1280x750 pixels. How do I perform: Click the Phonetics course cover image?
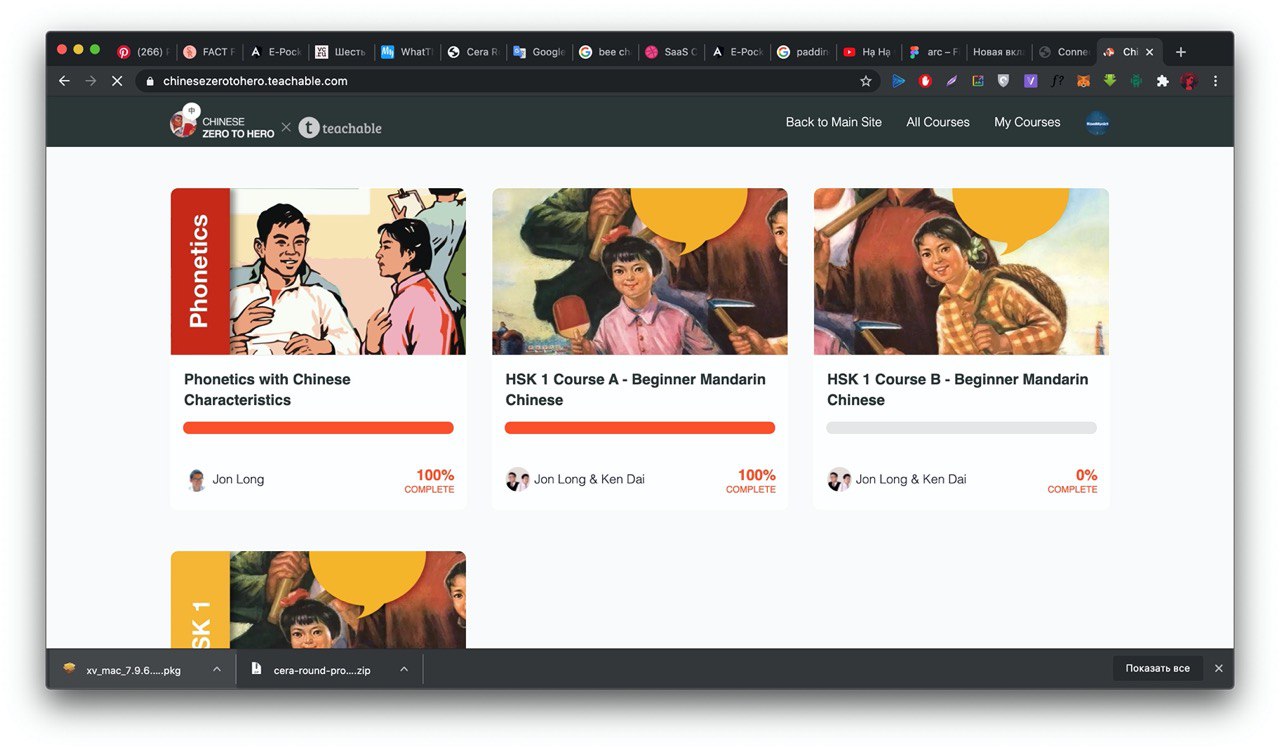318,271
